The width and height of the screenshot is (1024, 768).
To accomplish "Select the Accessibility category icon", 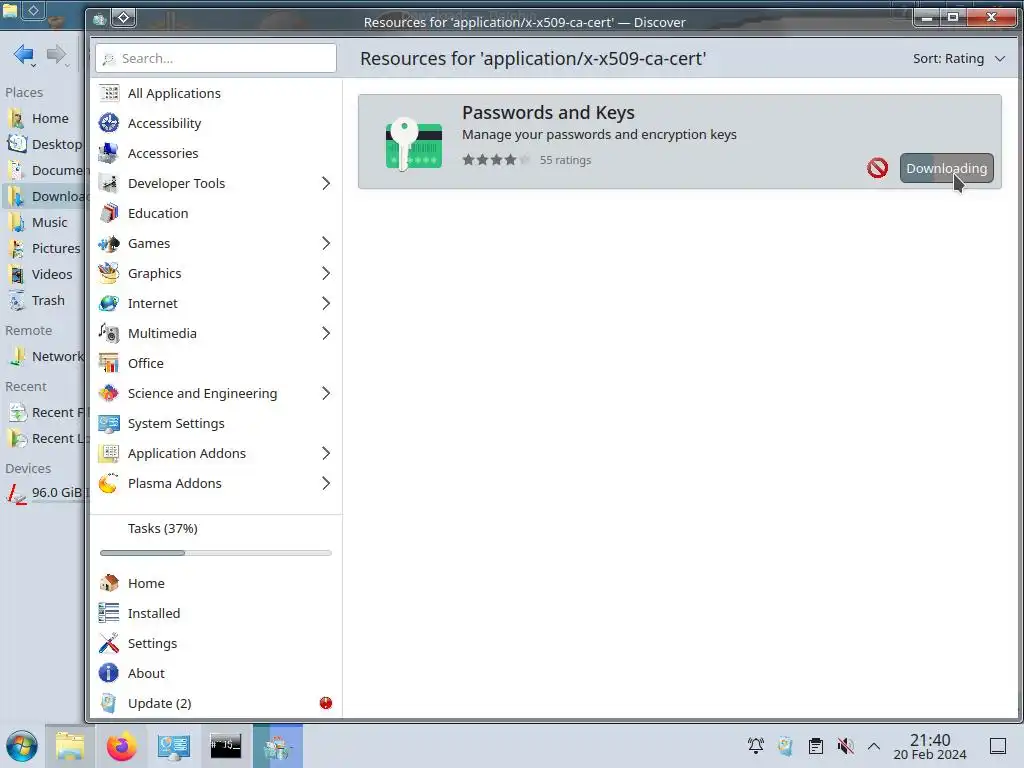I will pyautogui.click(x=109, y=123).
